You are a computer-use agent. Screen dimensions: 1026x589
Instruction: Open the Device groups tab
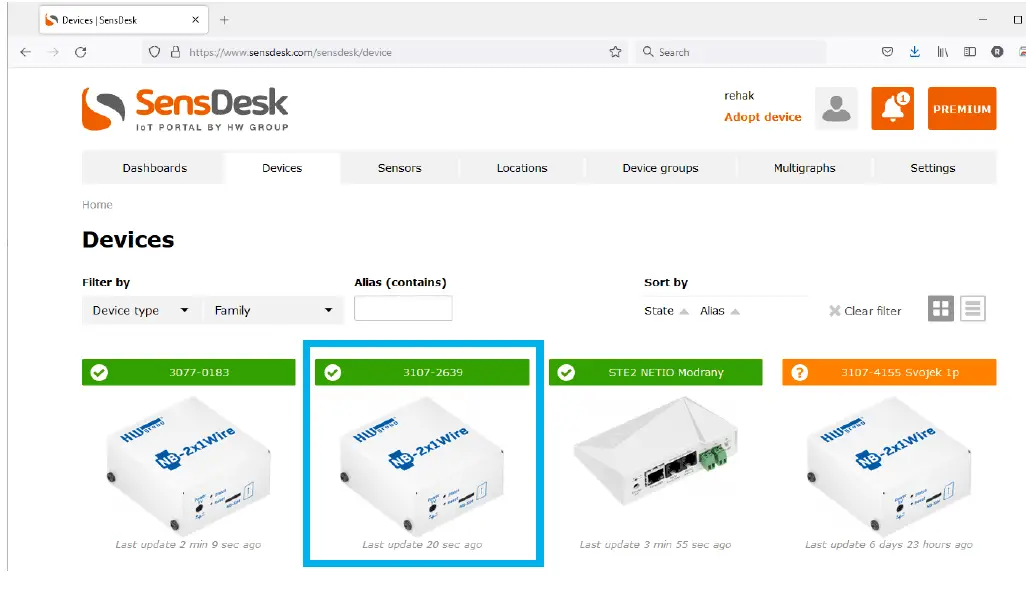point(660,168)
